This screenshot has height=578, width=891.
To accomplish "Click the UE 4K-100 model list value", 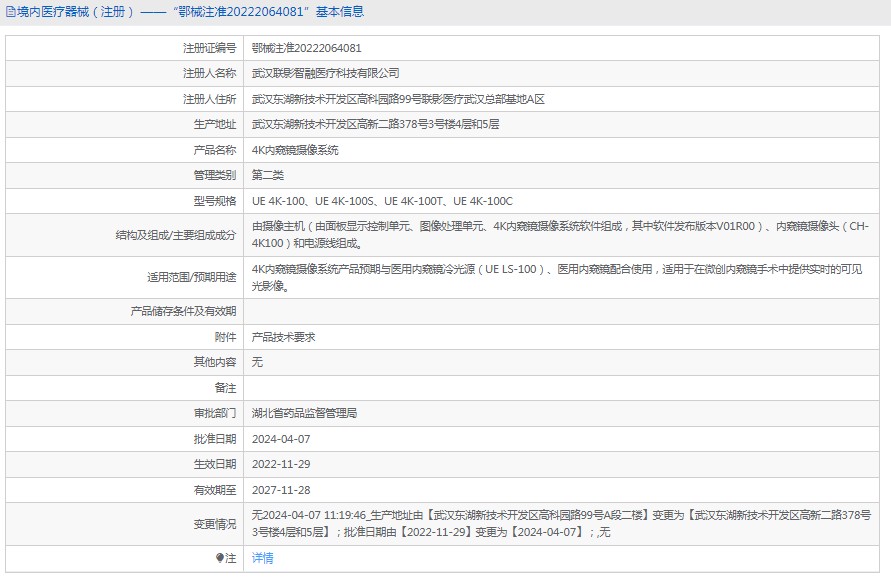I will (382, 201).
